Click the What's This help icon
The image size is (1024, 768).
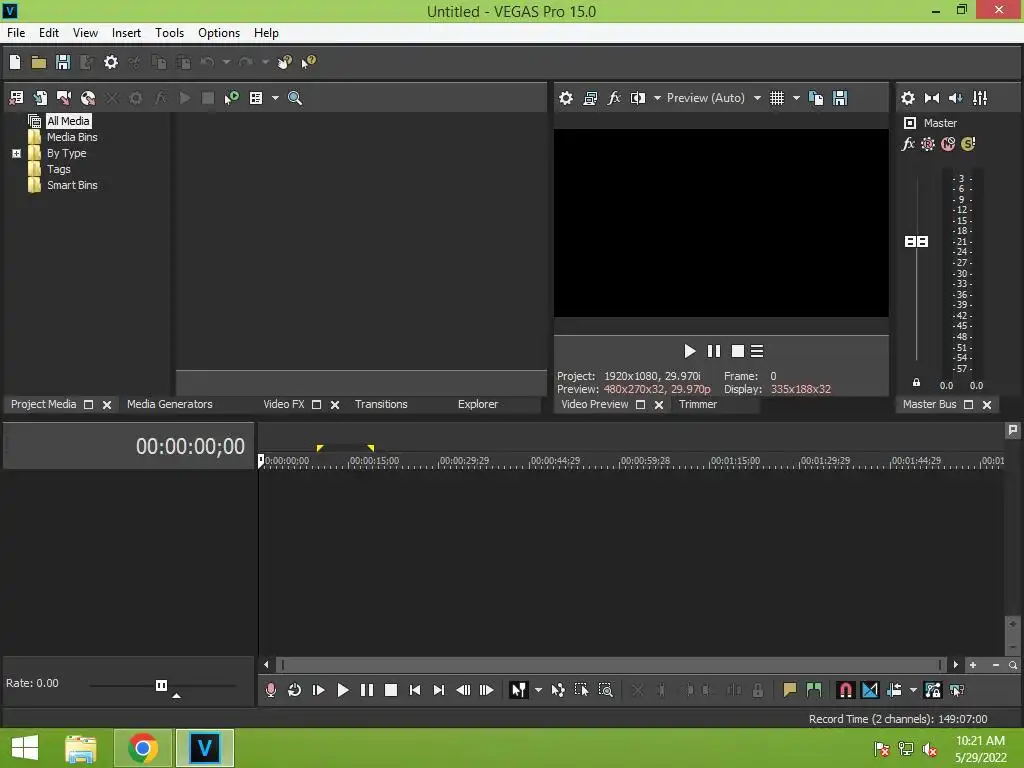(308, 62)
